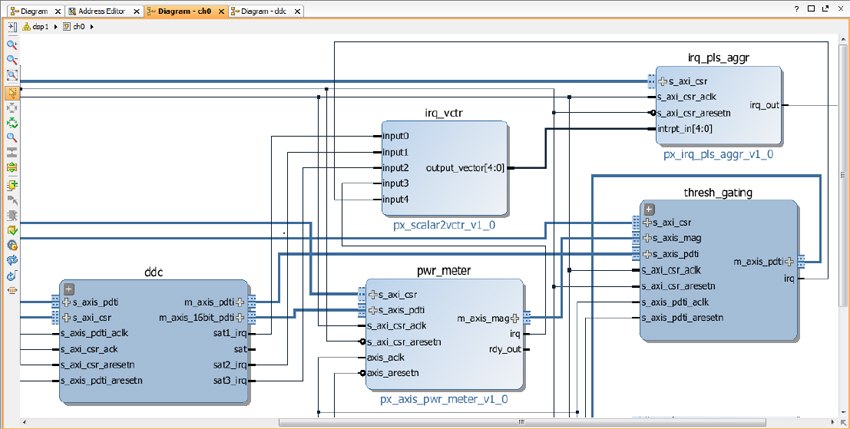The height and width of the screenshot is (429, 850).
Task: Click the bottom orange pin toolbar icon
Action: pyautogui.click(x=12, y=290)
